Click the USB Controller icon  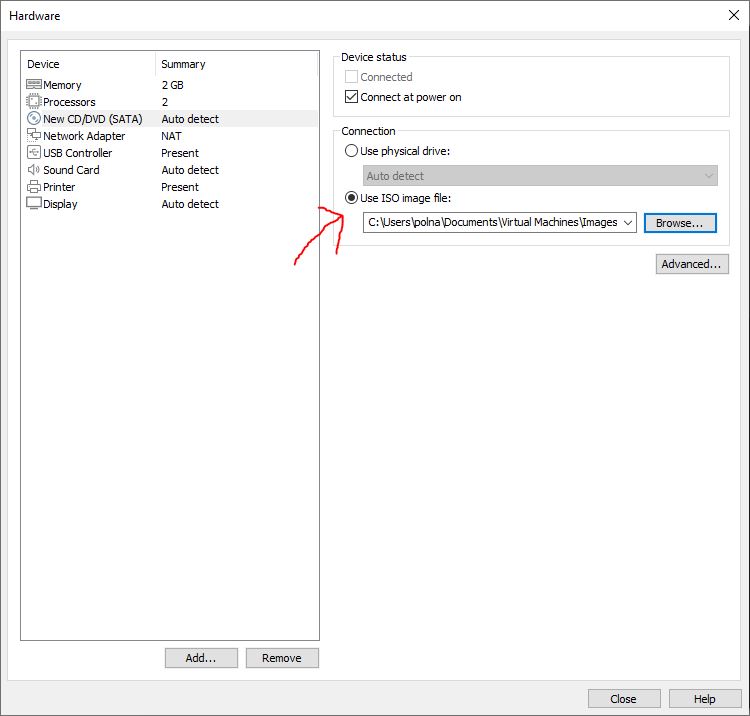click(x=33, y=153)
